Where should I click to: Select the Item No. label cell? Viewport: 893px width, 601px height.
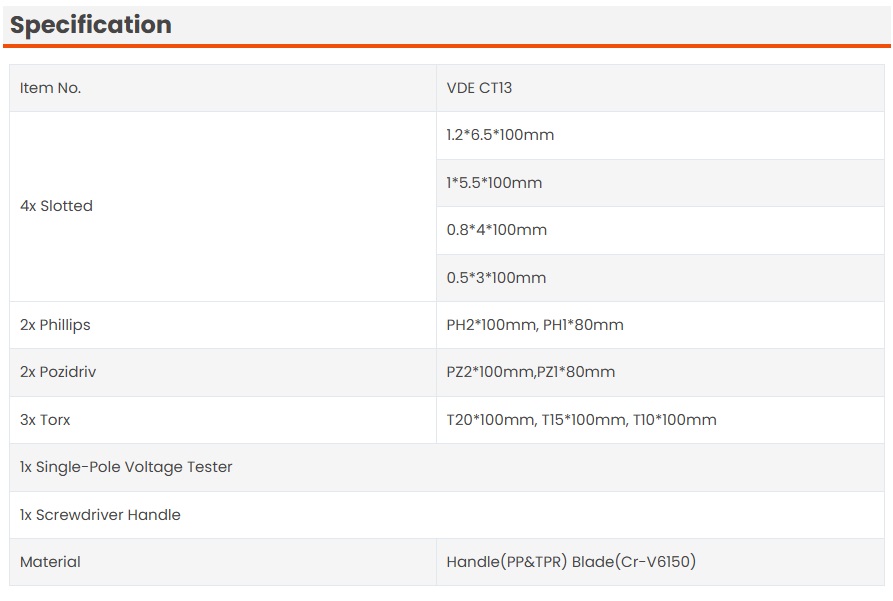point(50,88)
